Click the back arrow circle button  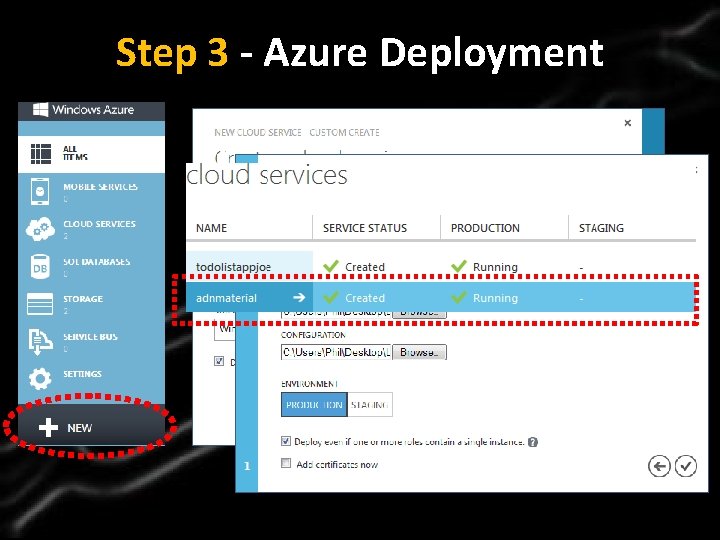(659, 467)
